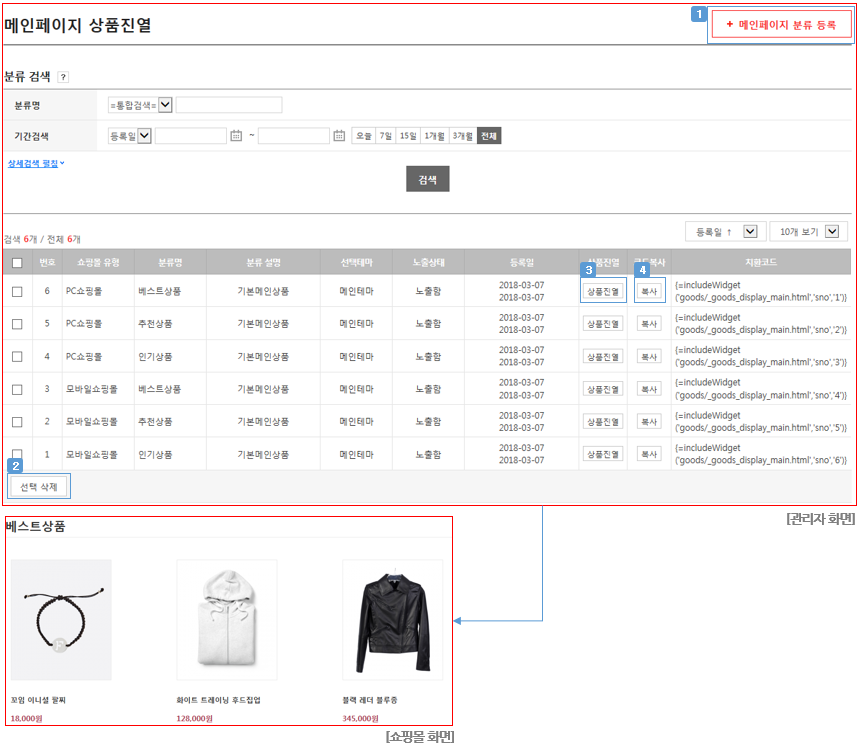Click the 검색 search button

(x=427, y=179)
